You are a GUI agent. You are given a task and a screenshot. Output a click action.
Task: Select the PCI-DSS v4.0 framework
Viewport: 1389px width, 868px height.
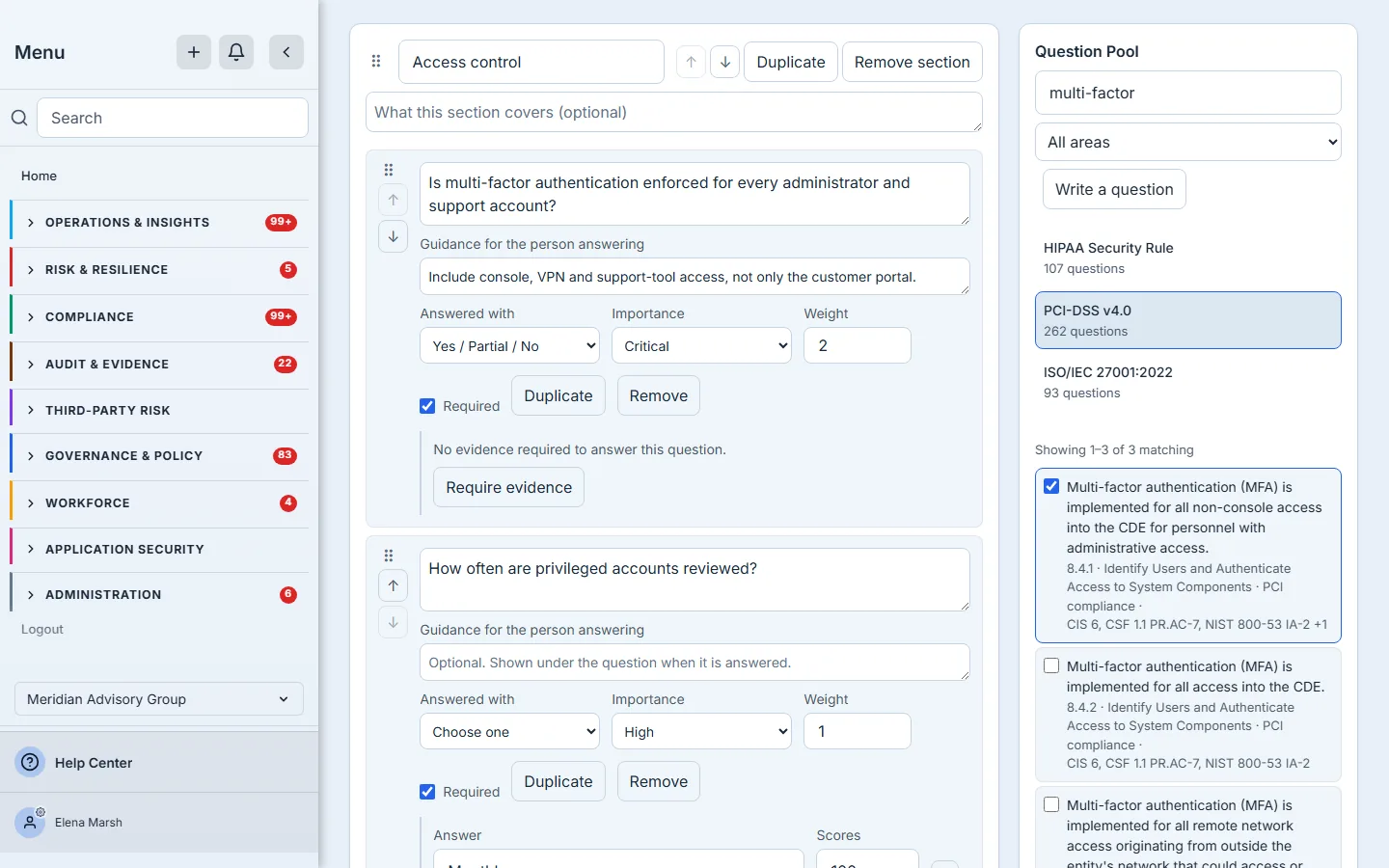tap(1188, 320)
